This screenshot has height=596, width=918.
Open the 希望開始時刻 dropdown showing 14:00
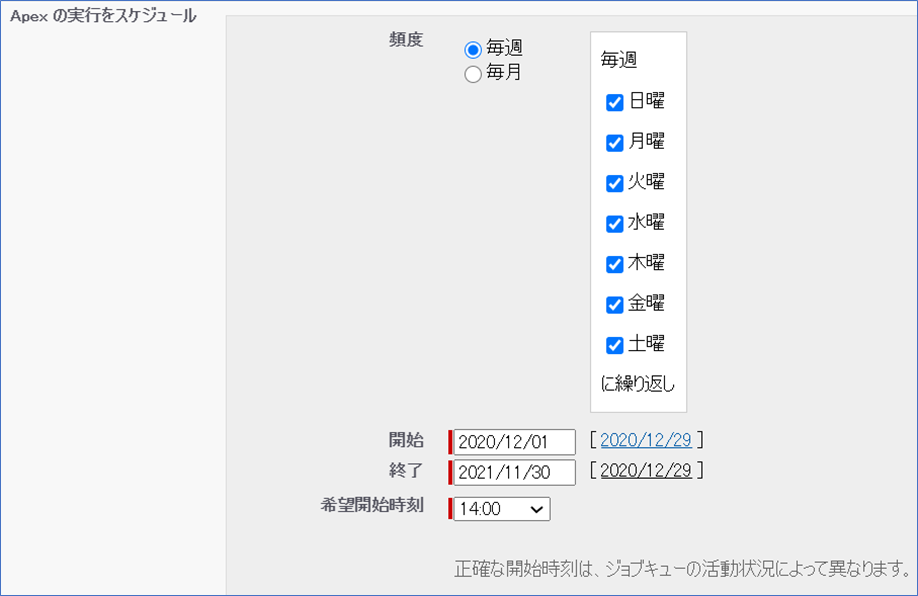pos(501,509)
